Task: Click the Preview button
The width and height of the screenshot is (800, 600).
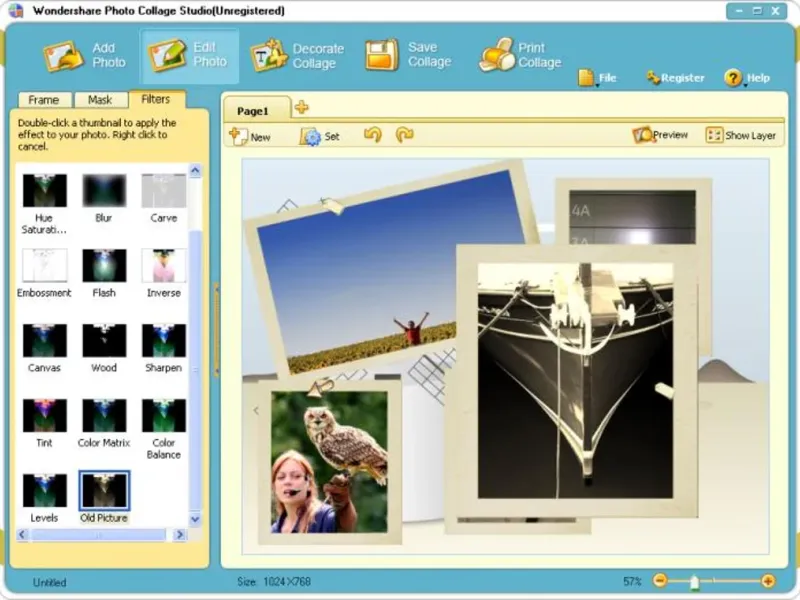Action: coord(660,135)
